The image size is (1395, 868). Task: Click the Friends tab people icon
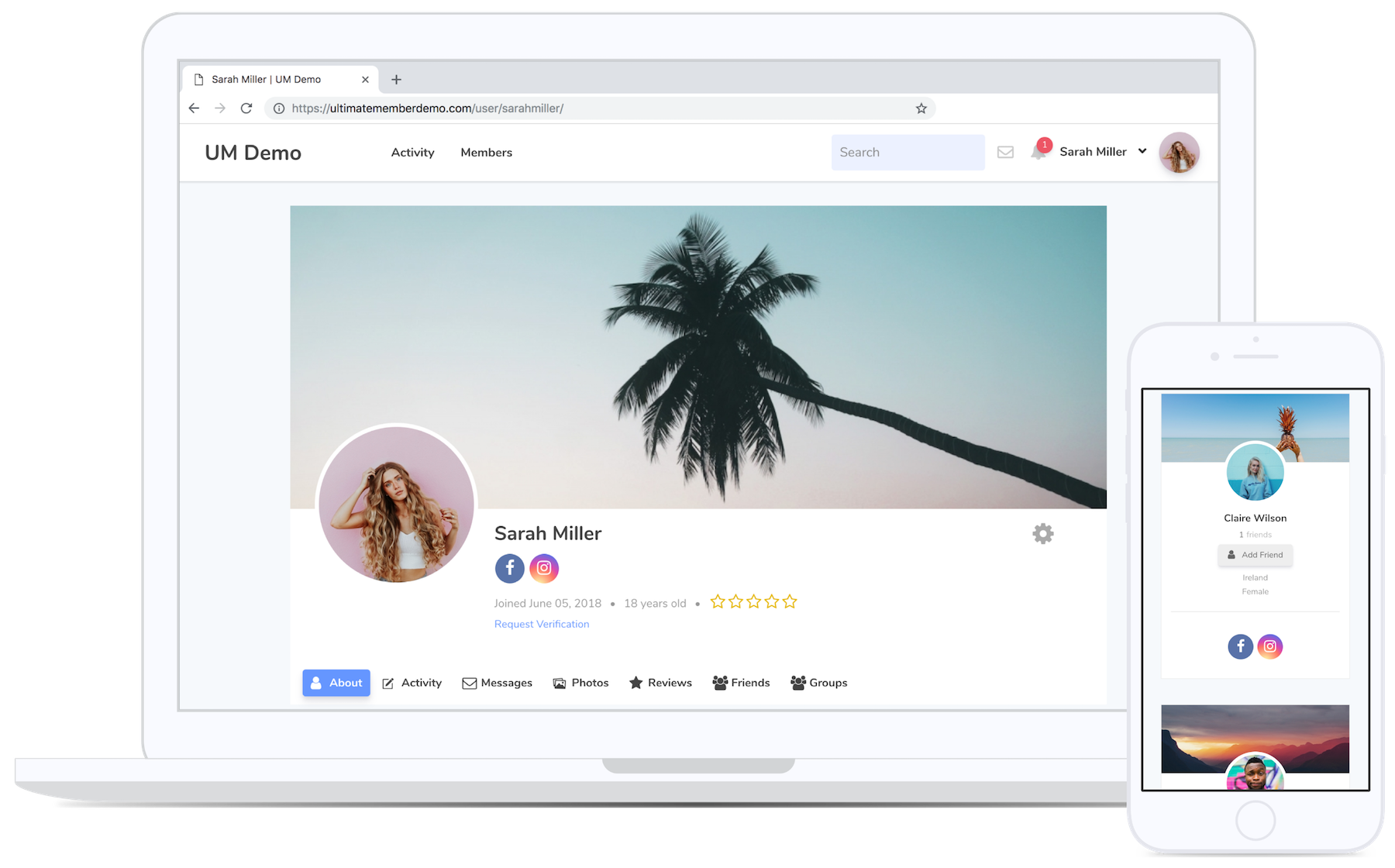pos(719,683)
